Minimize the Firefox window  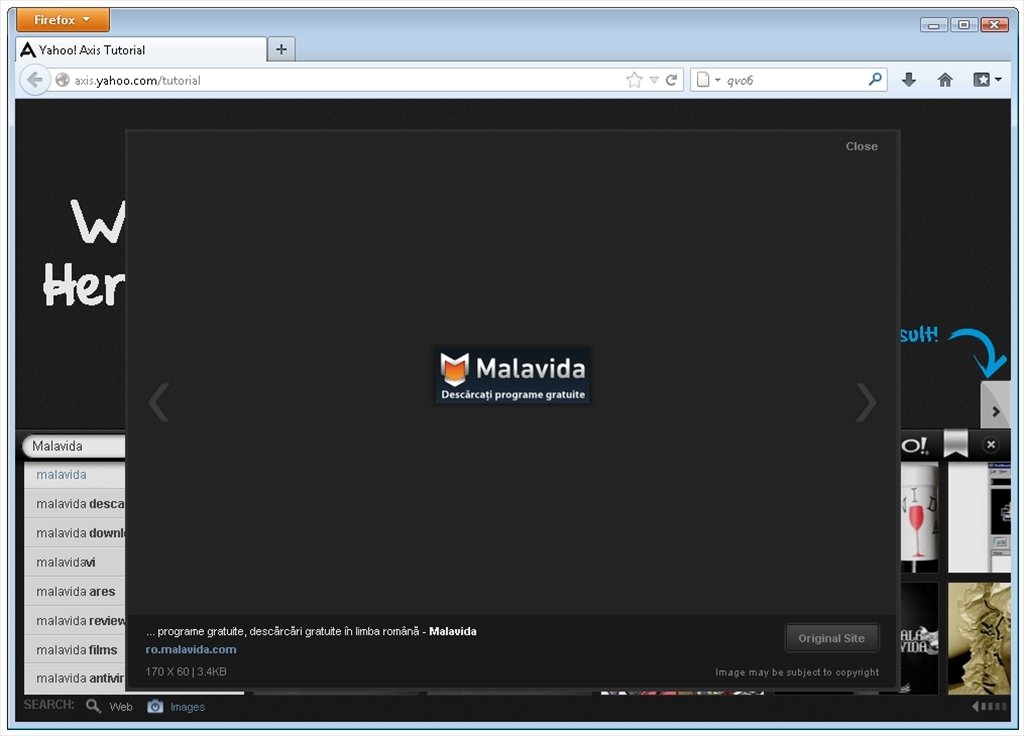point(933,25)
